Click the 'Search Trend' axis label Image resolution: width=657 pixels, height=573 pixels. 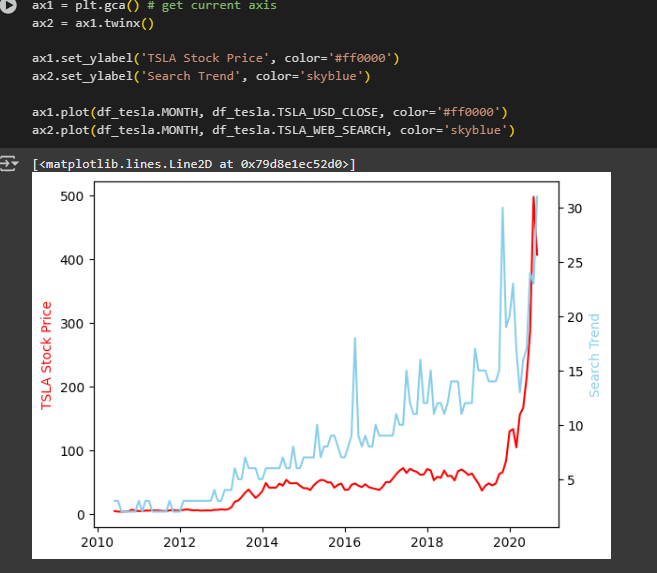(594, 355)
